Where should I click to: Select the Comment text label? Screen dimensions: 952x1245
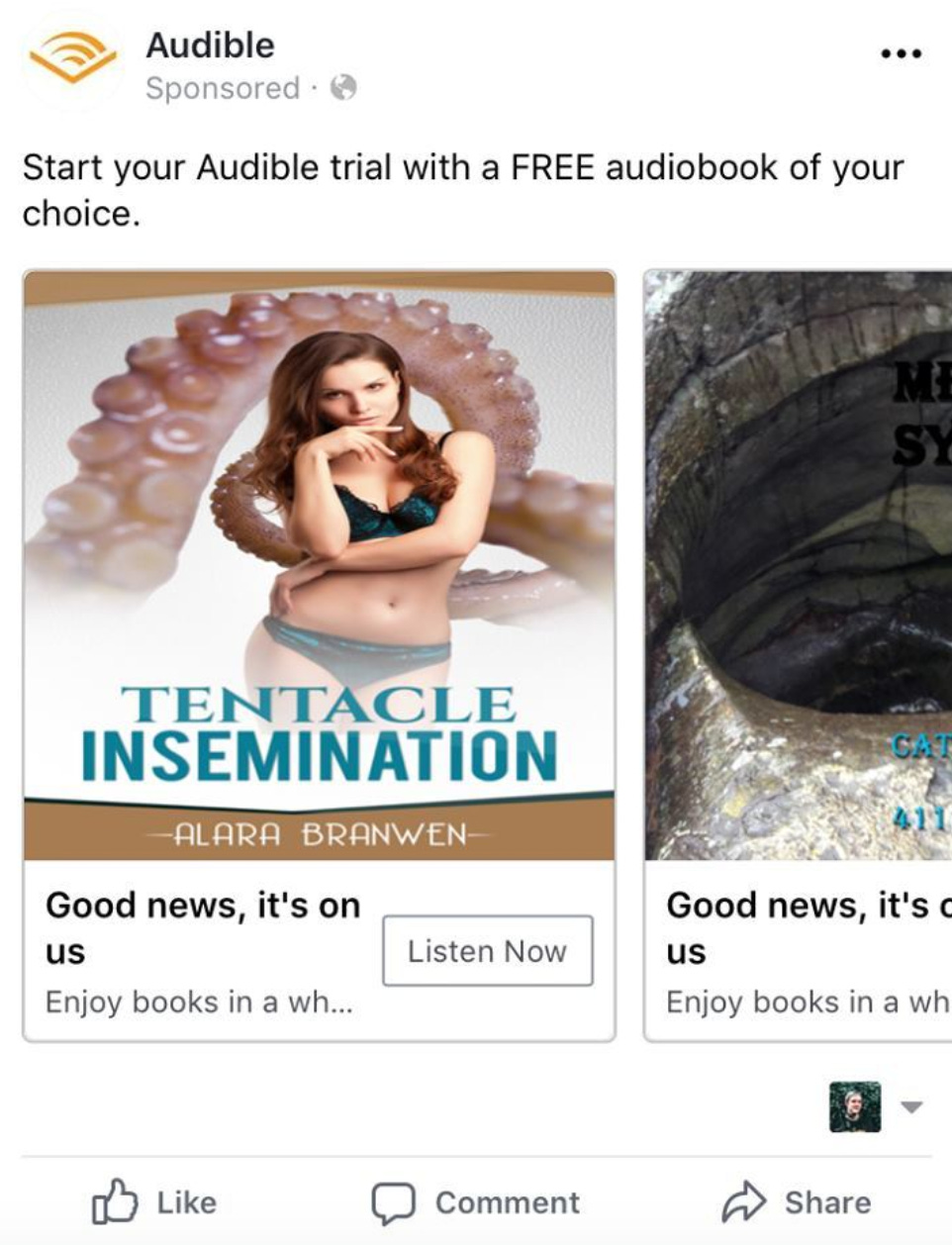[508, 1202]
